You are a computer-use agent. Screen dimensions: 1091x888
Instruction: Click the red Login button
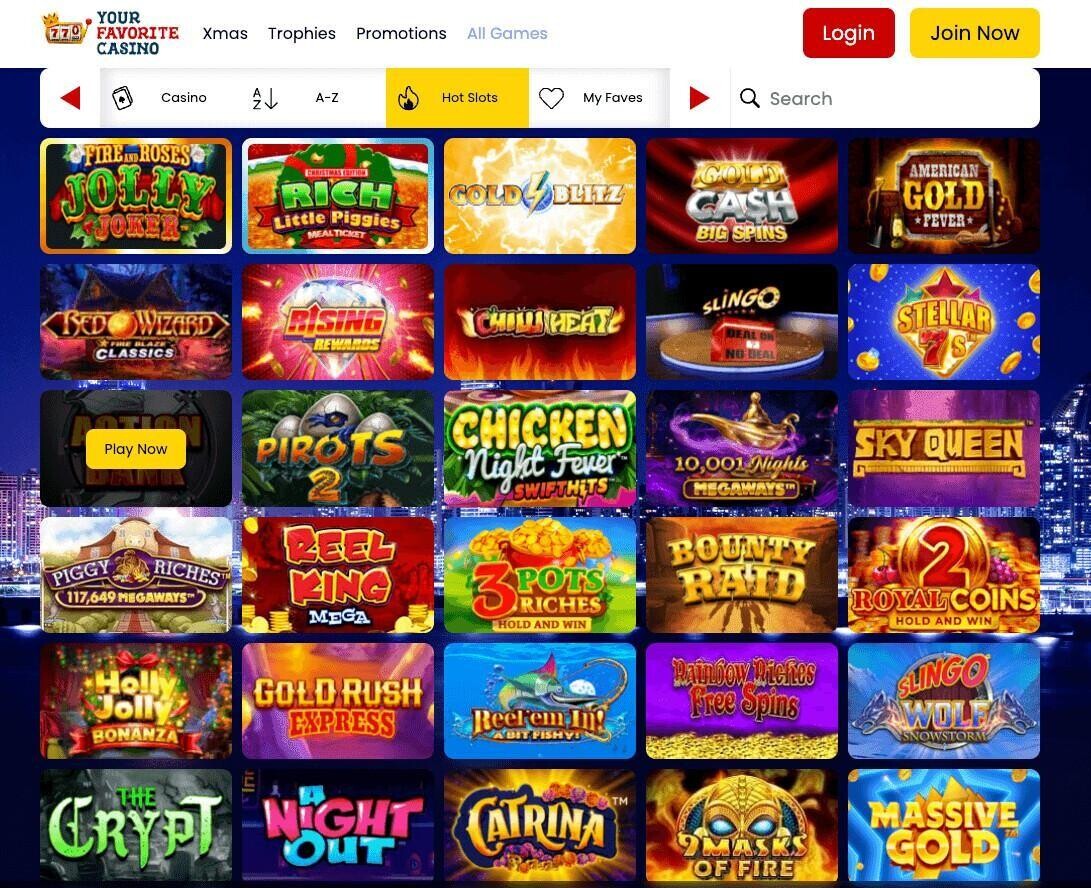[848, 33]
